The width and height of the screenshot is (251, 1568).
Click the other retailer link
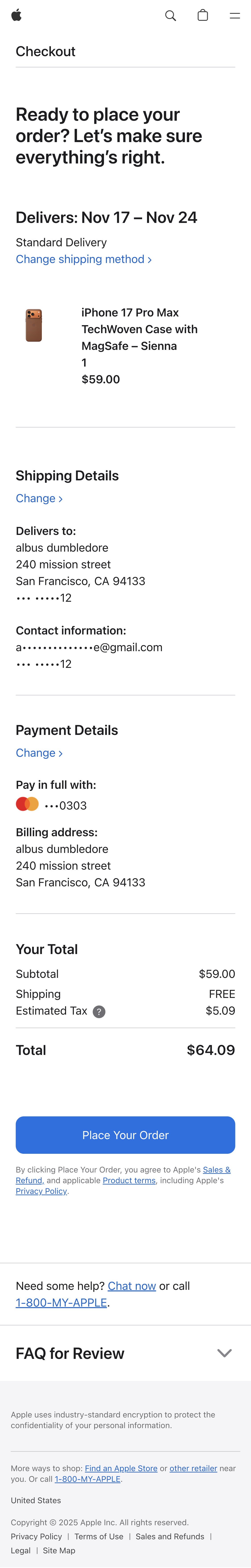(x=193, y=1468)
